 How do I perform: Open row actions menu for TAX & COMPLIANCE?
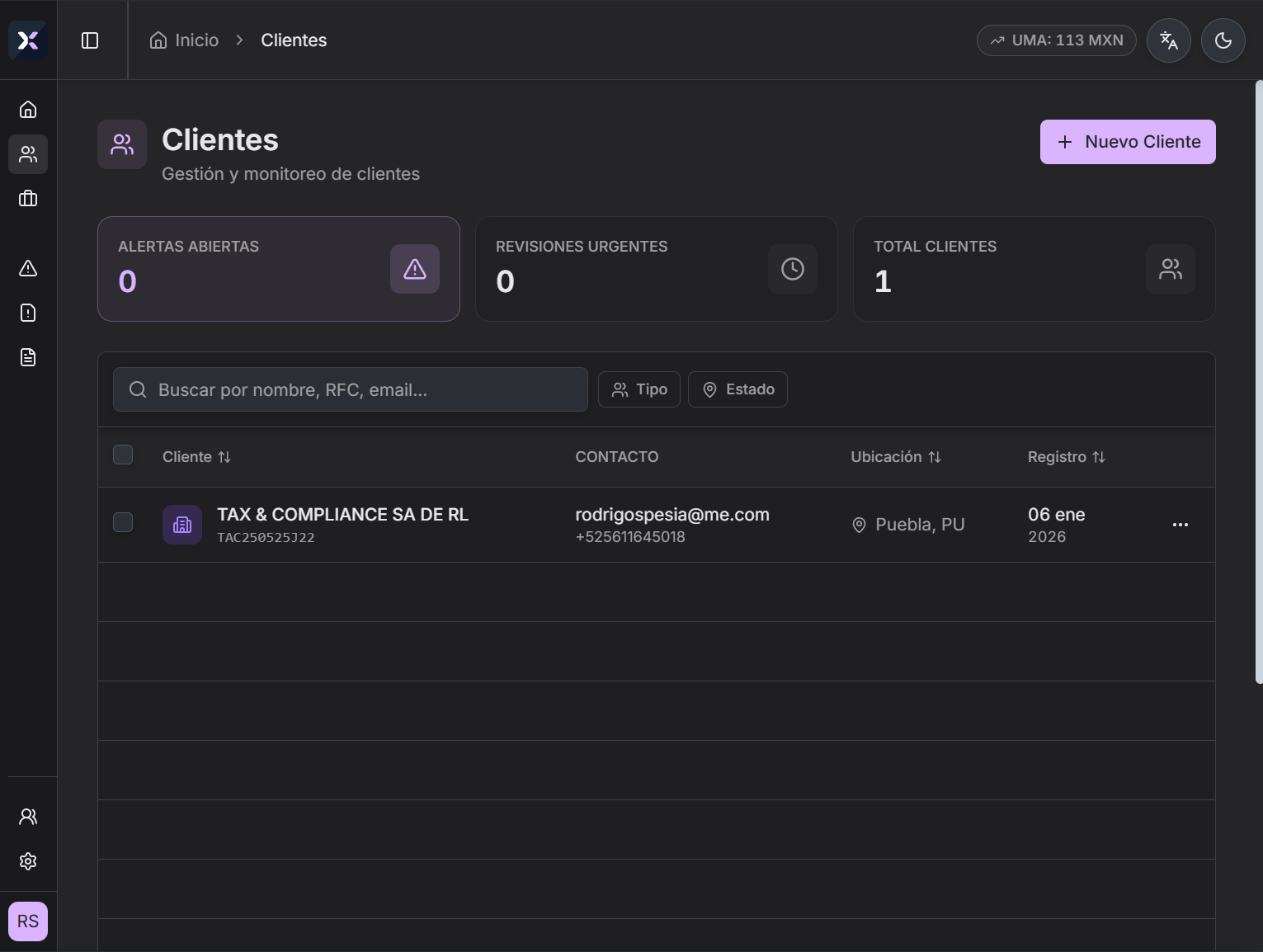[x=1180, y=525]
